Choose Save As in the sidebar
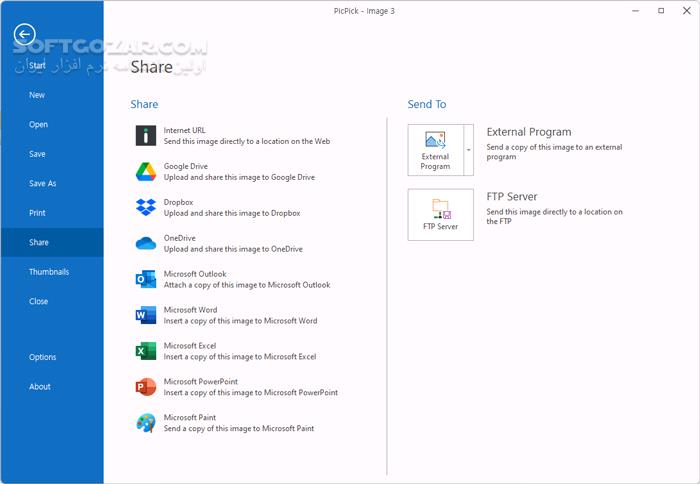The width and height of the screenshot is (700, 484). coord(43,184)
